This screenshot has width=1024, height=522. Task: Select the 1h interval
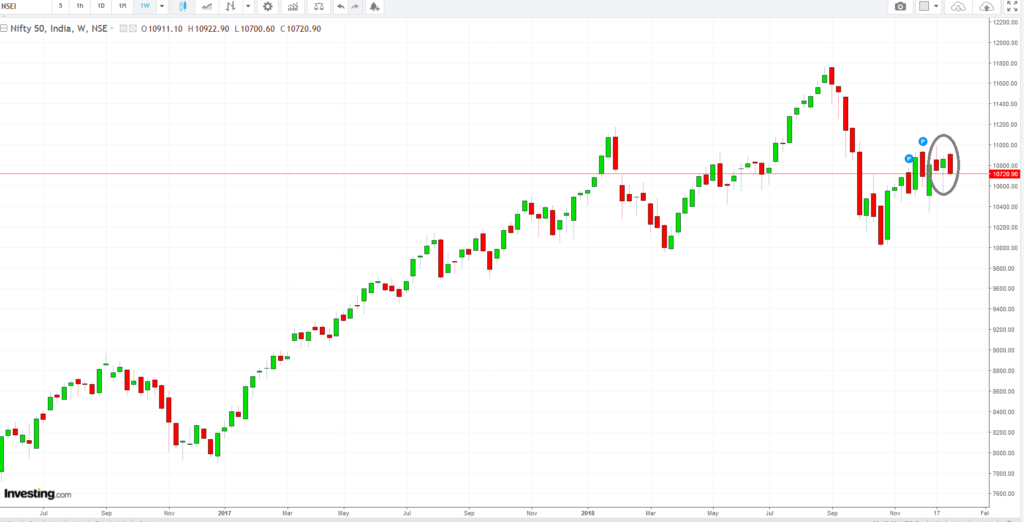pyautogui.click(x=80, y=6)
